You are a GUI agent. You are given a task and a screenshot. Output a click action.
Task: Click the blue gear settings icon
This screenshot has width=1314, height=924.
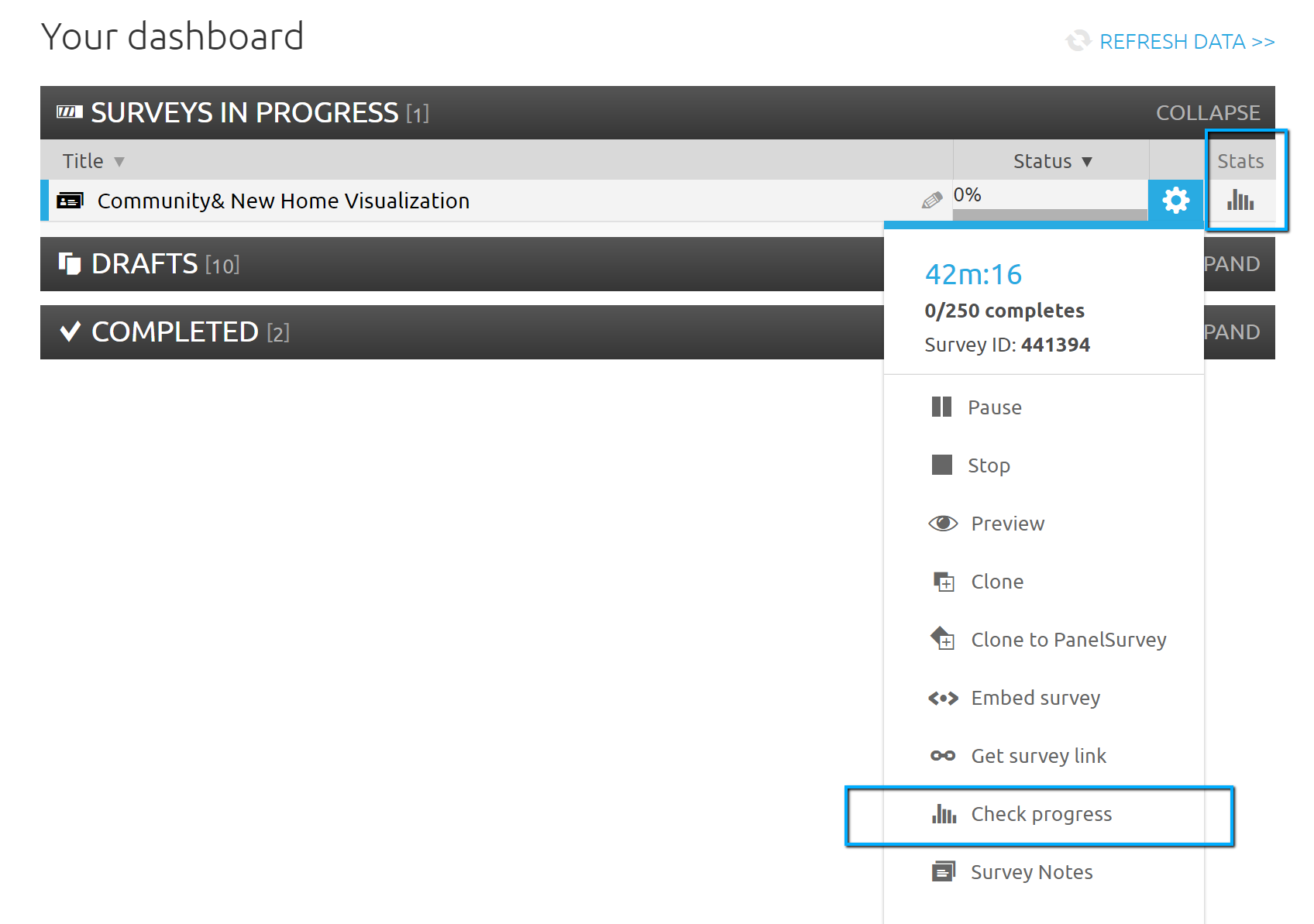pyautogui.click(x=1175, y=201)
